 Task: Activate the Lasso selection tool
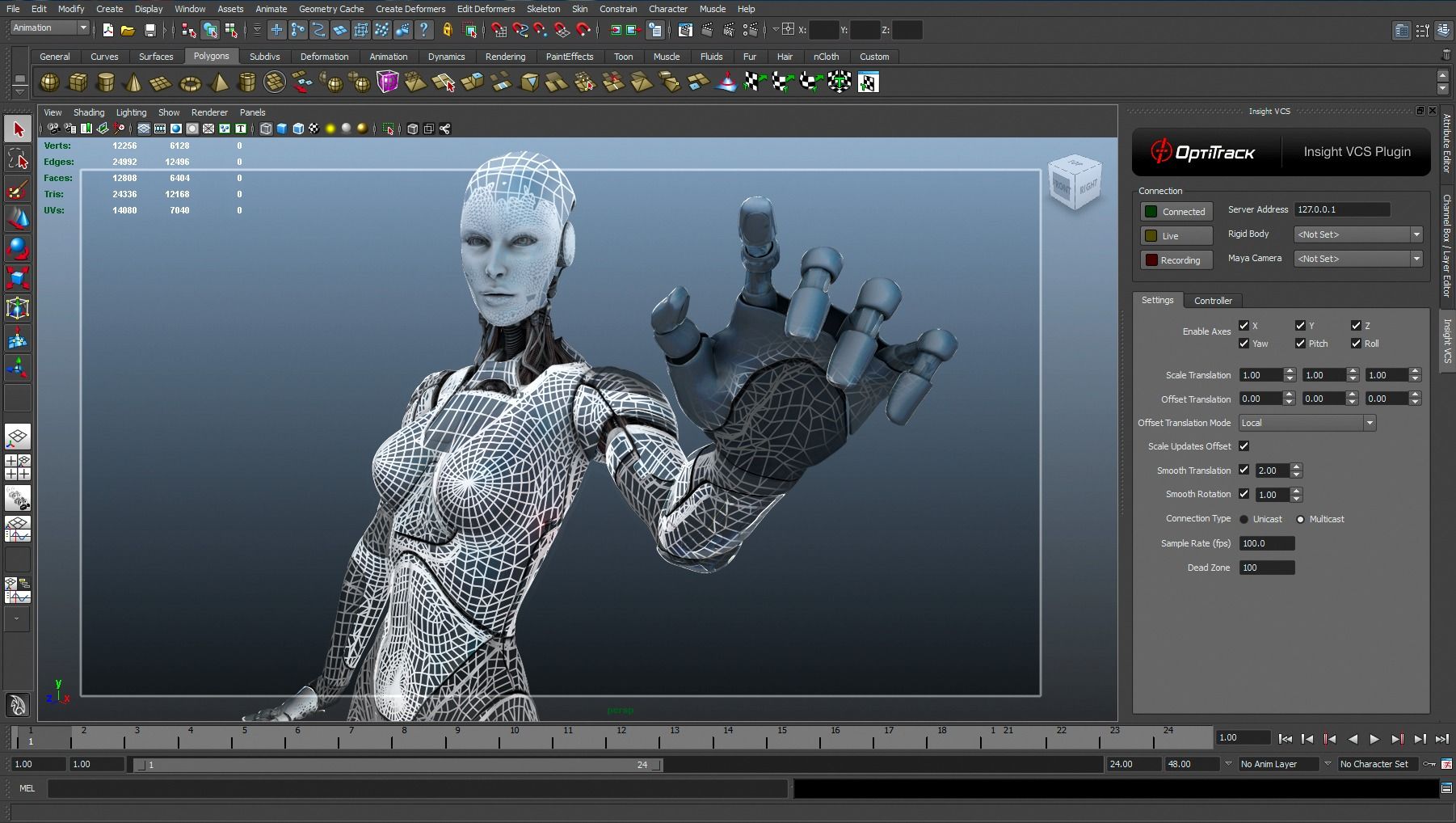coord(18,159)
